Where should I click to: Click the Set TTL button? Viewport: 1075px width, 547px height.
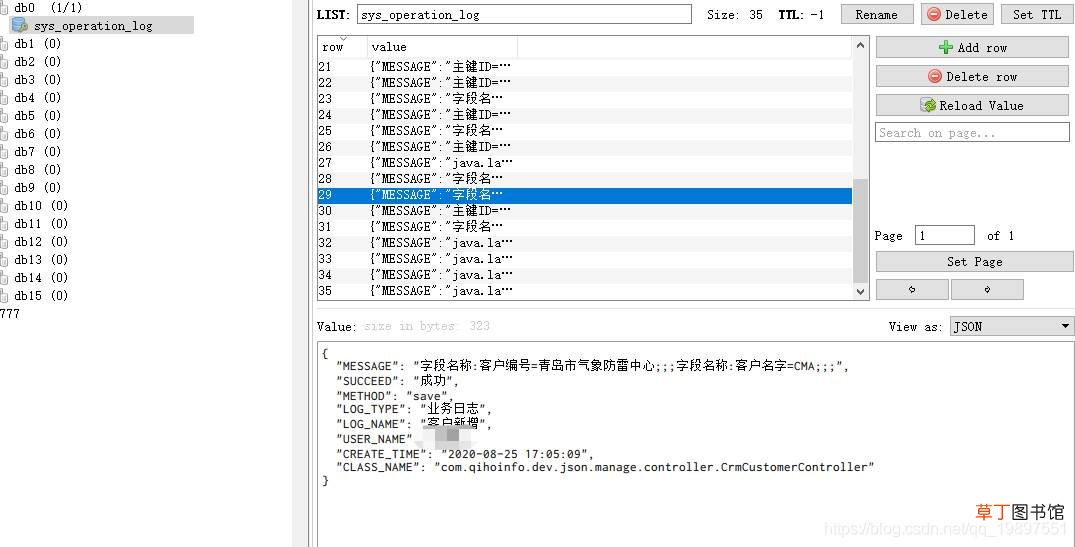(x=1037, y=14)
